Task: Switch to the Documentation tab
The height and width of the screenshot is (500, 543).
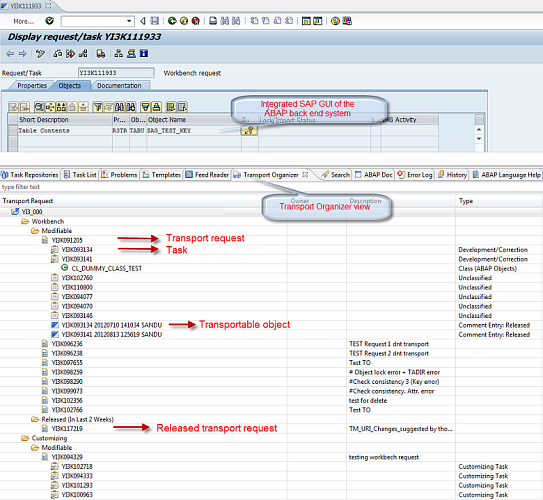Action: pyautogui.click(x=119, y=86)
